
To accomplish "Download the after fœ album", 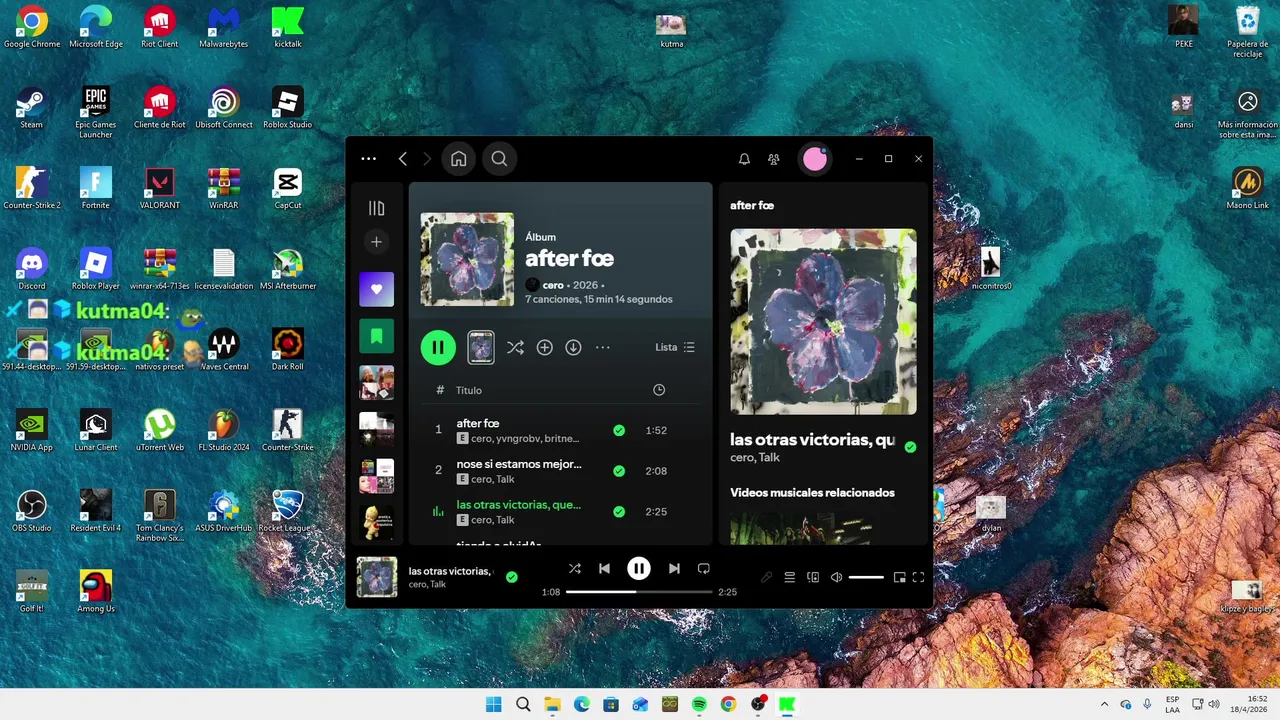I will tap(573, 347).
